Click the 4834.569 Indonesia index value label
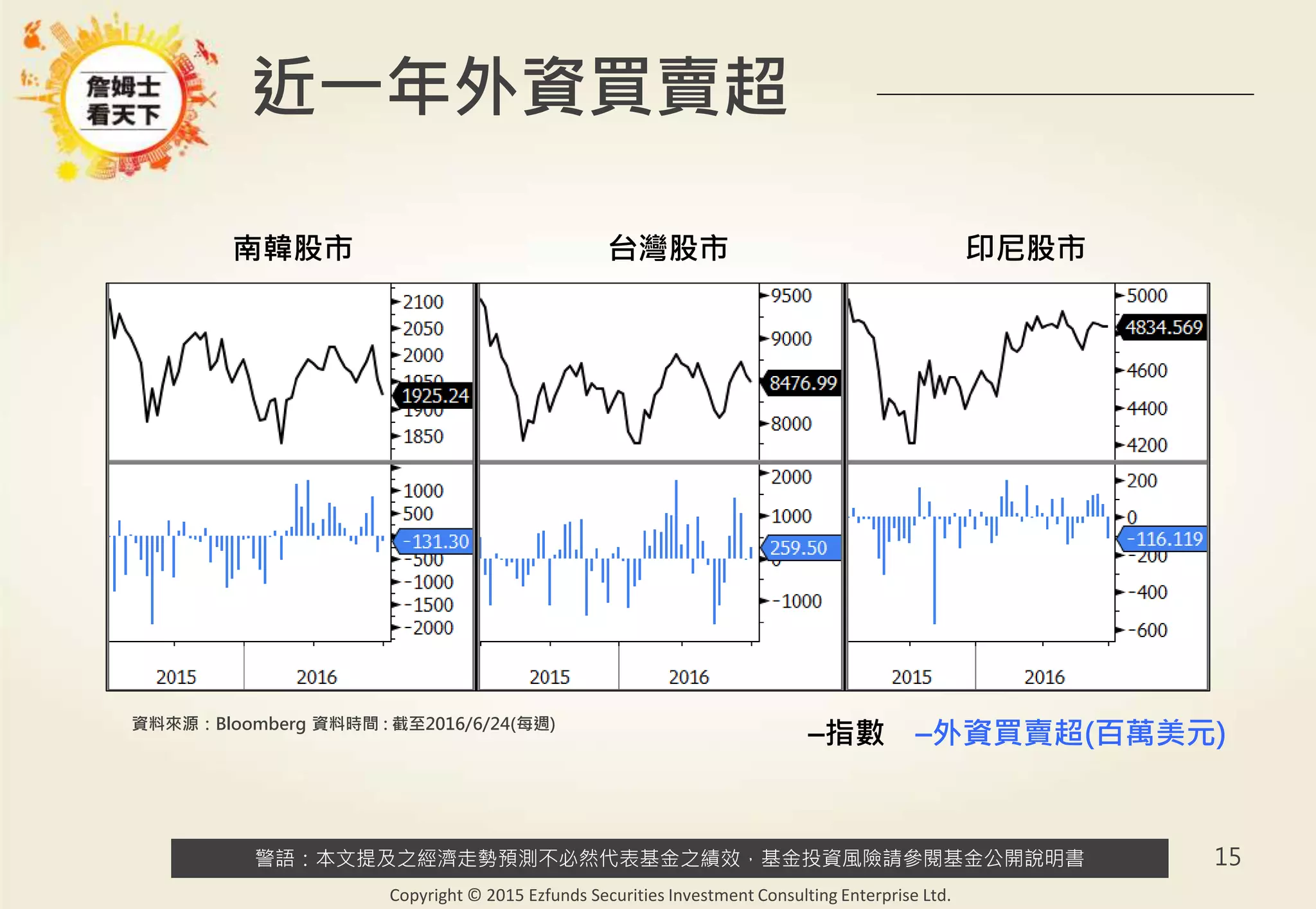The width and height of the screenshot is (1316, 909). tap(1162, 327)
